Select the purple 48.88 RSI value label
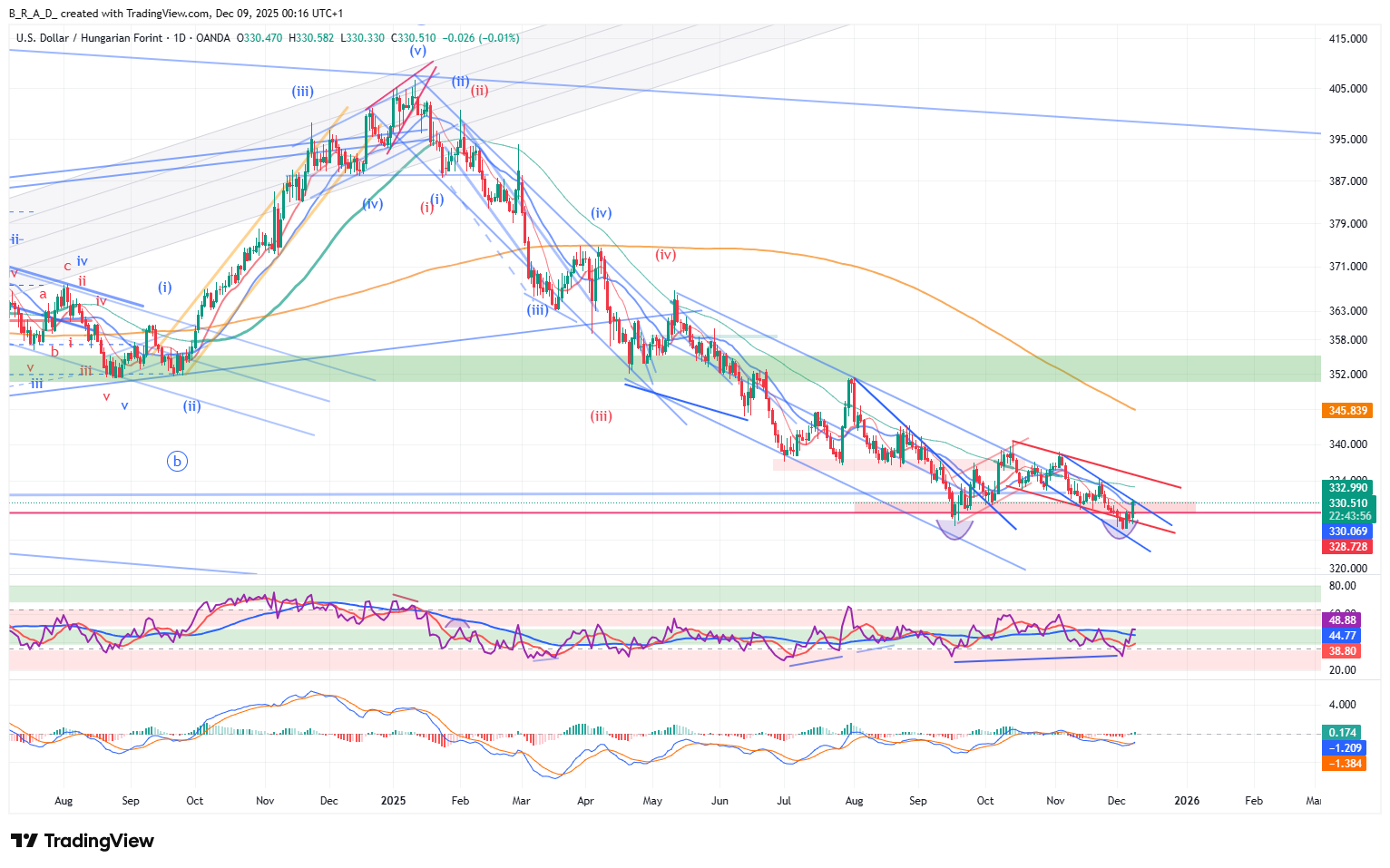Screen dimensions: 1390x868 click(1342, 620)
